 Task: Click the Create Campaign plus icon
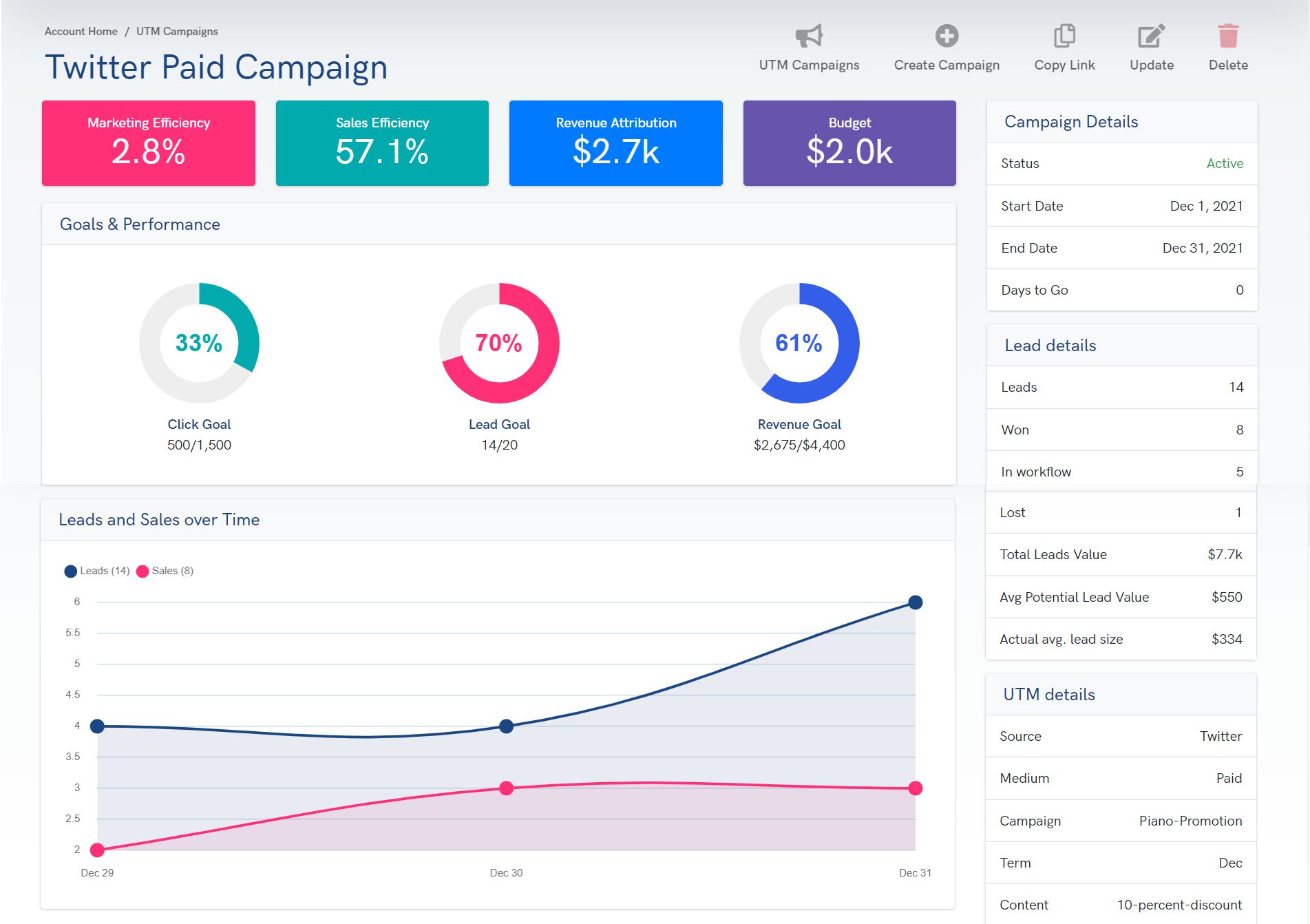[947, 36]
